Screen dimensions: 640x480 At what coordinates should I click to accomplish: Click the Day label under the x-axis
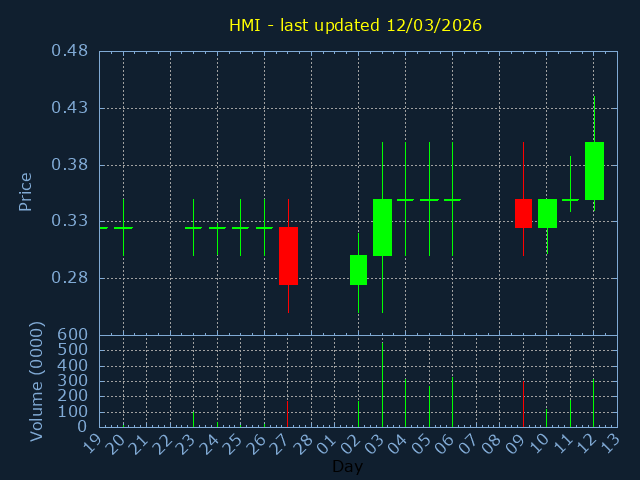347,466
